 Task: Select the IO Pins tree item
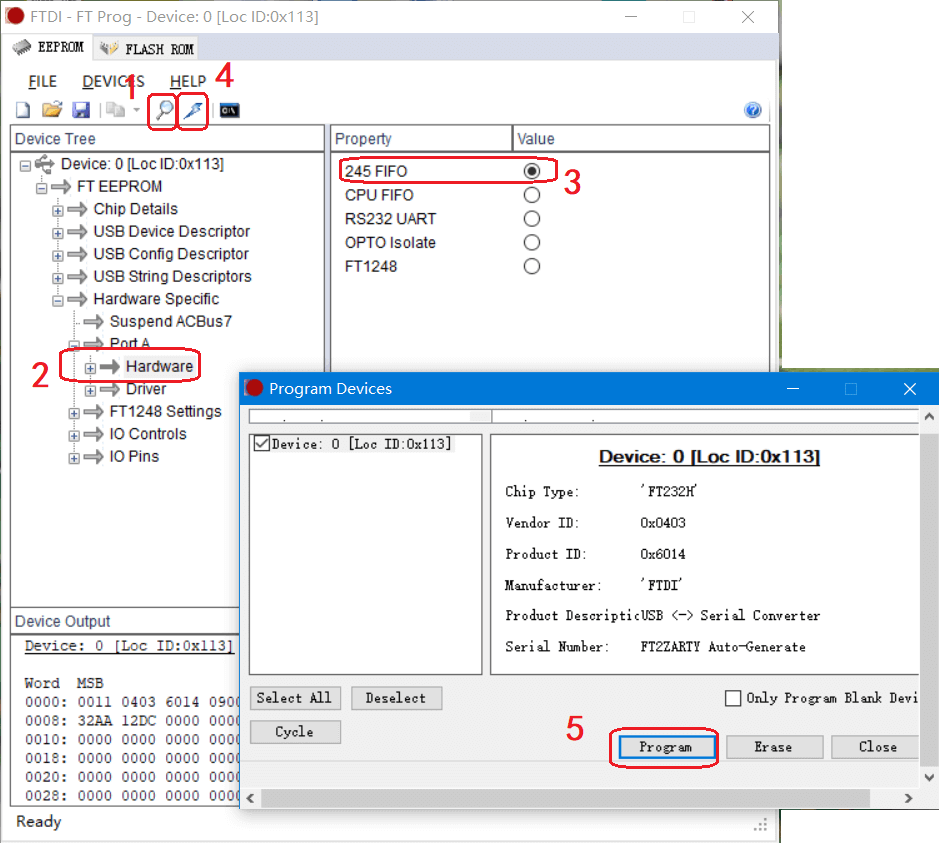(134, 456)
